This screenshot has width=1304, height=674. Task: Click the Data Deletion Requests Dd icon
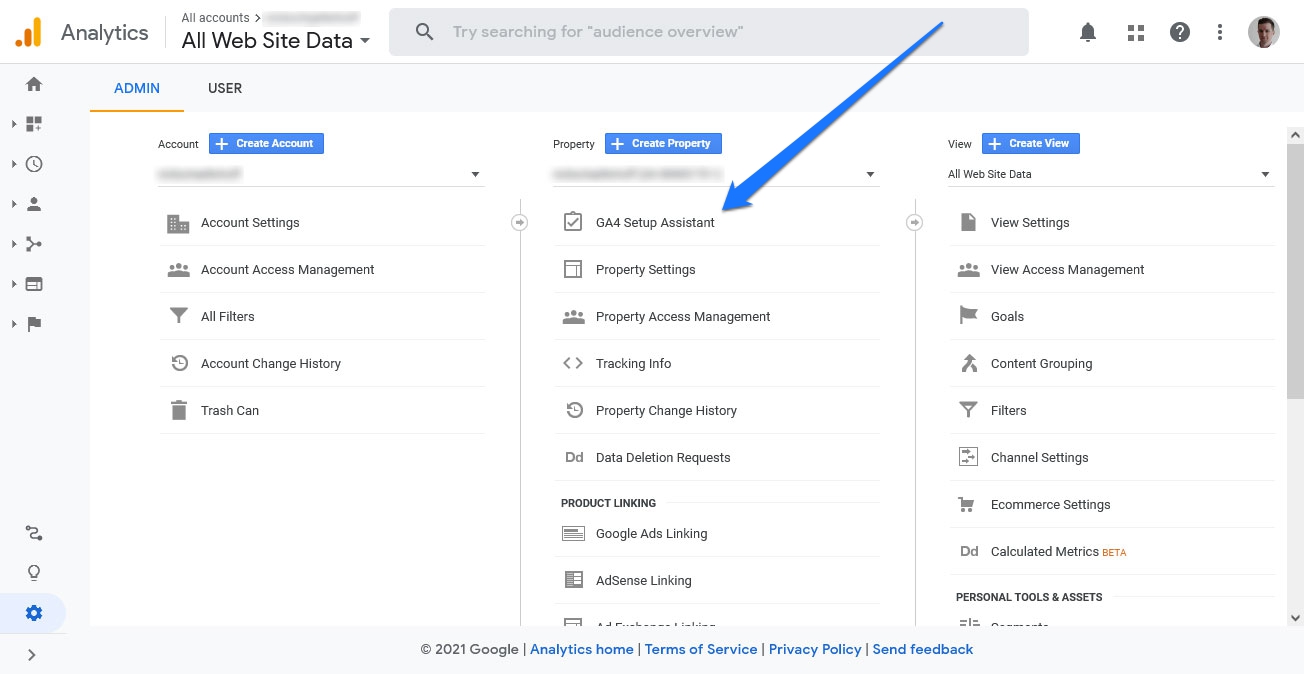click(574, 457)
